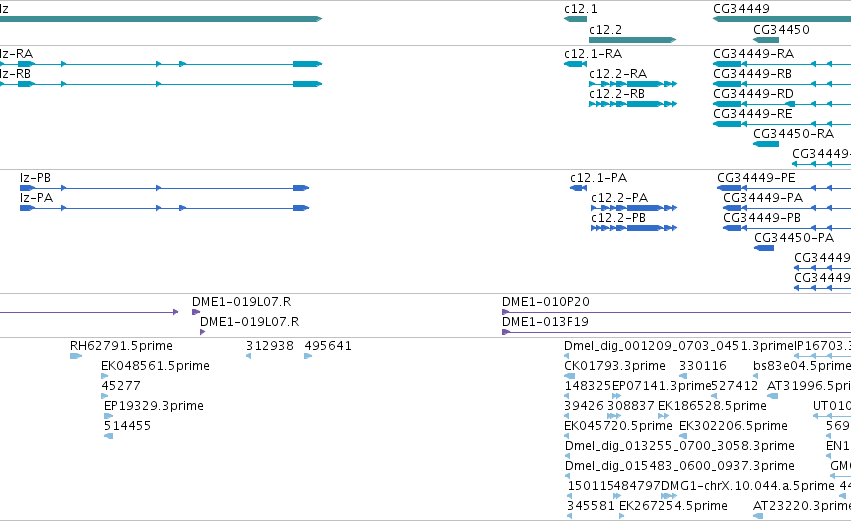
Task: Click feature 345581
Action: pyautogui.click(x=569, y=516)
